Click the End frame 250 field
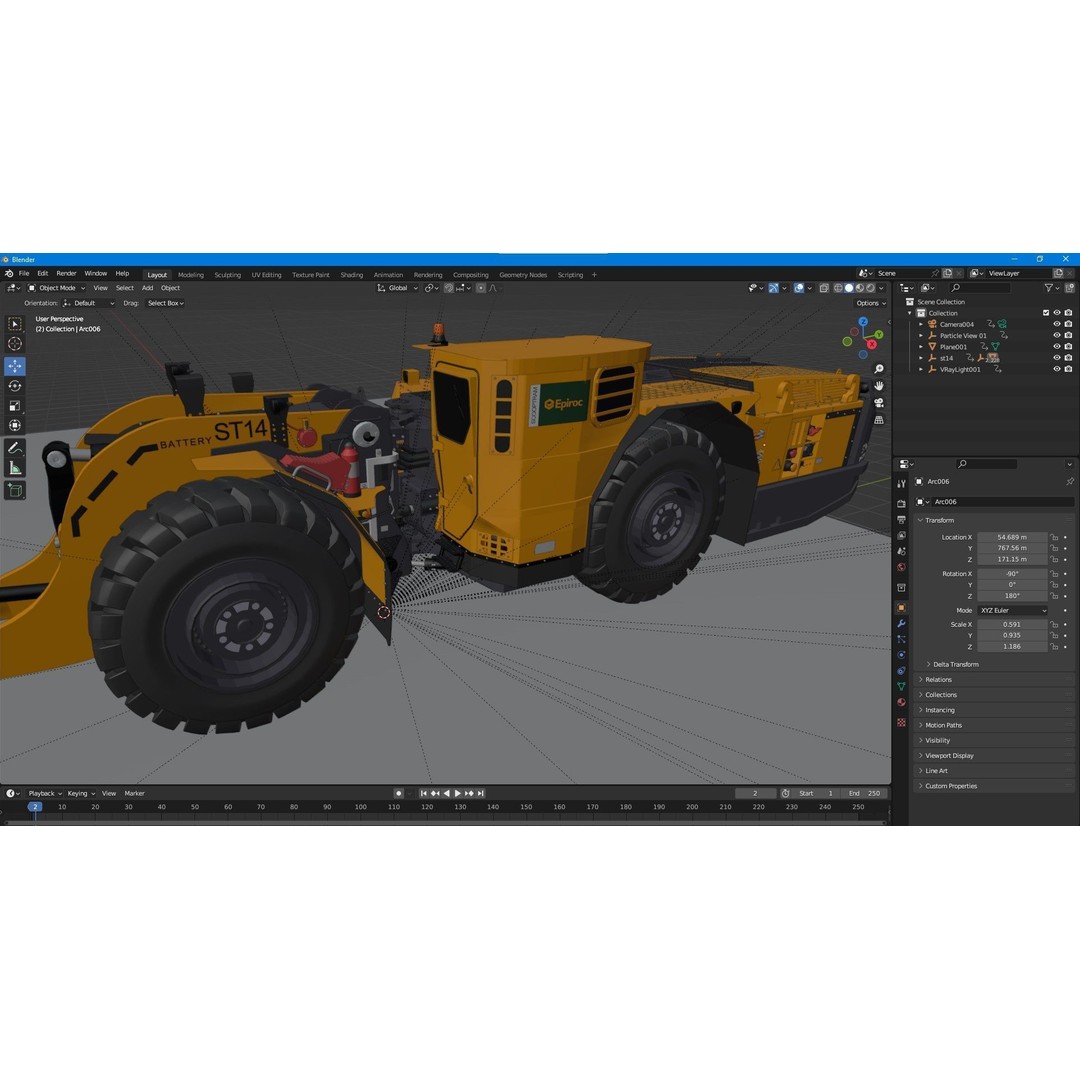 coord(864,793)
